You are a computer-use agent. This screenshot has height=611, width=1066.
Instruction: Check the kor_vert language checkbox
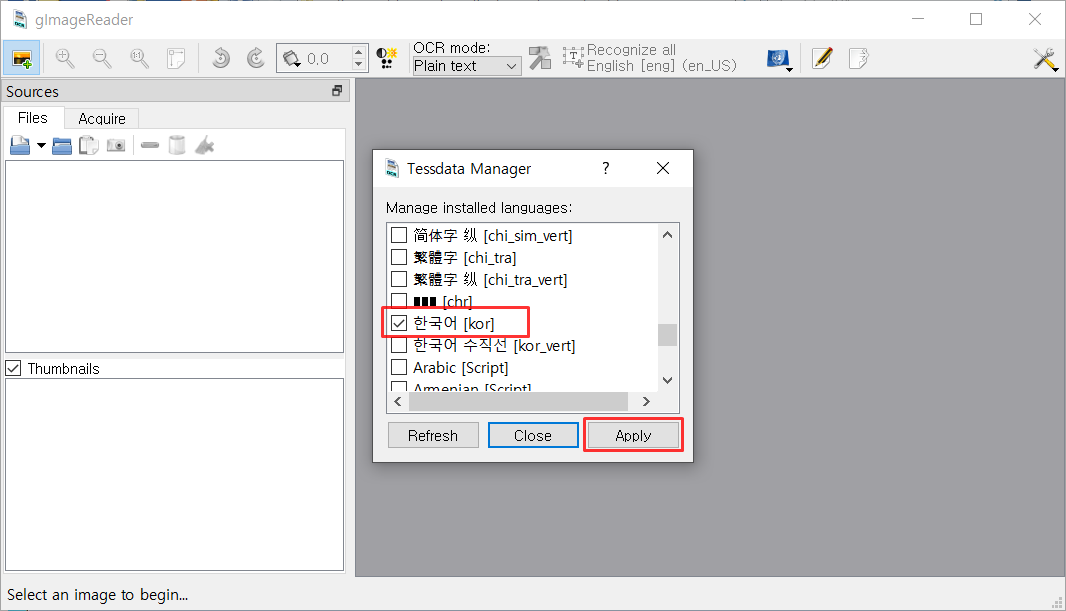click(399, 345)
